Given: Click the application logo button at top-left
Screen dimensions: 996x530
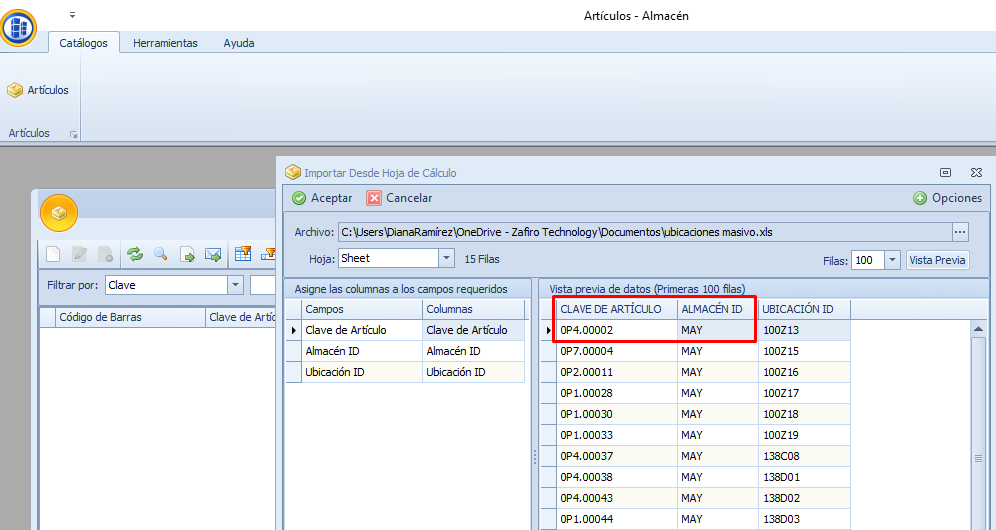Looking at the screenshot, I should (x=19, y=25).
